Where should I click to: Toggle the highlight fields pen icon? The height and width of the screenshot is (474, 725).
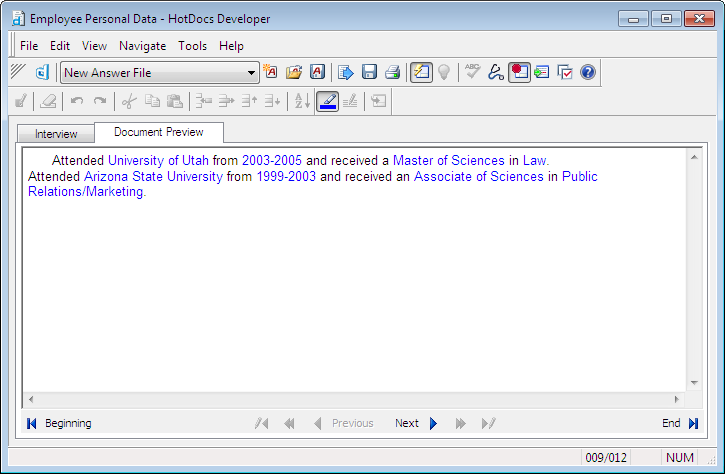point(327,101)
